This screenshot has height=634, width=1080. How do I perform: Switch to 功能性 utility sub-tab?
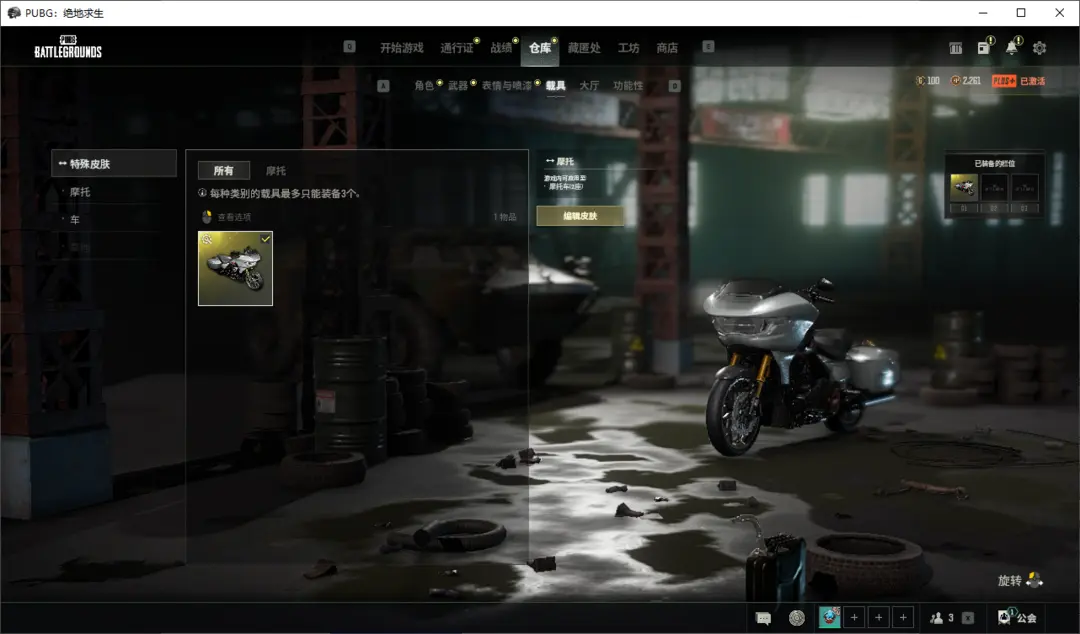[x=628, y=85]
